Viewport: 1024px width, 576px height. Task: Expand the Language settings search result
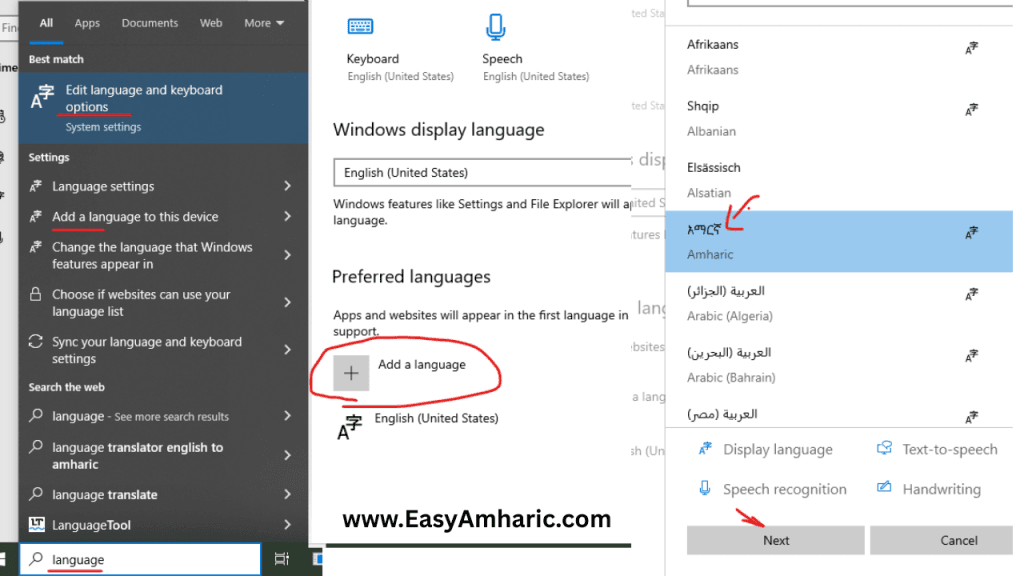pos(289,186)
